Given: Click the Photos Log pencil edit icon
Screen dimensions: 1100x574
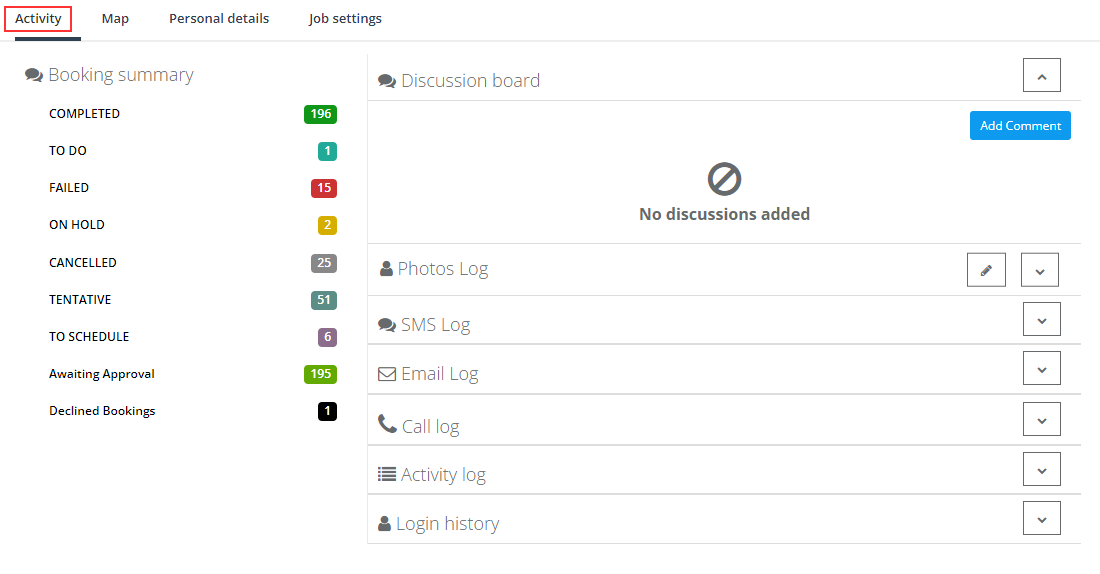Looking at the screenshot, I should point(986,270).
